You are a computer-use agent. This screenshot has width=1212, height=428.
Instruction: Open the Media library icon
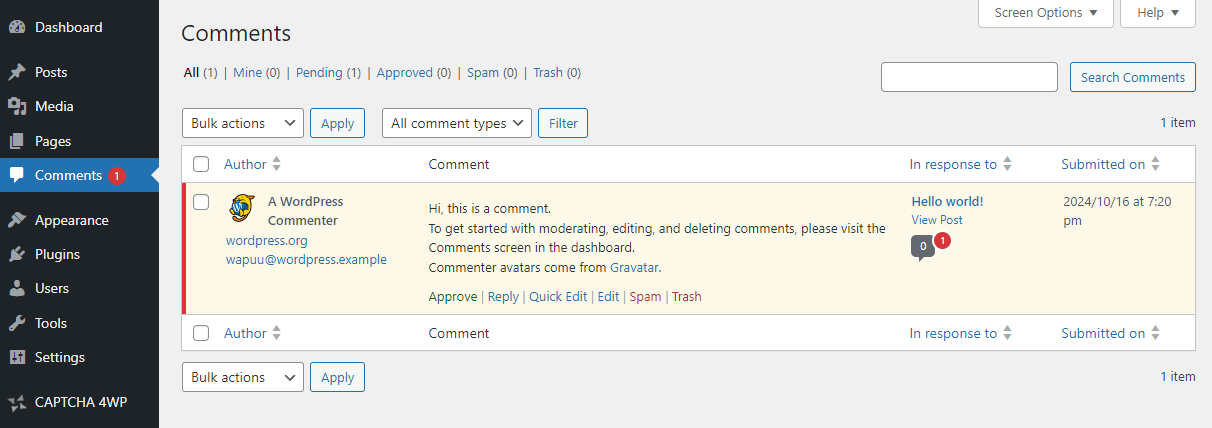(17, 106)
